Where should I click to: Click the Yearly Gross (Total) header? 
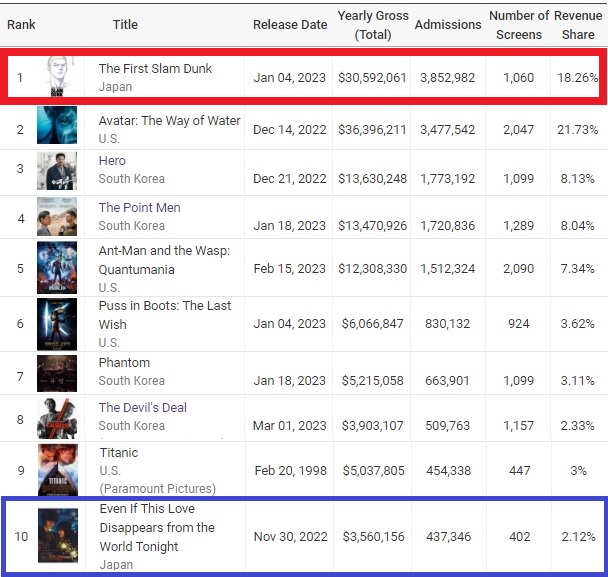(x=372, y=25)
